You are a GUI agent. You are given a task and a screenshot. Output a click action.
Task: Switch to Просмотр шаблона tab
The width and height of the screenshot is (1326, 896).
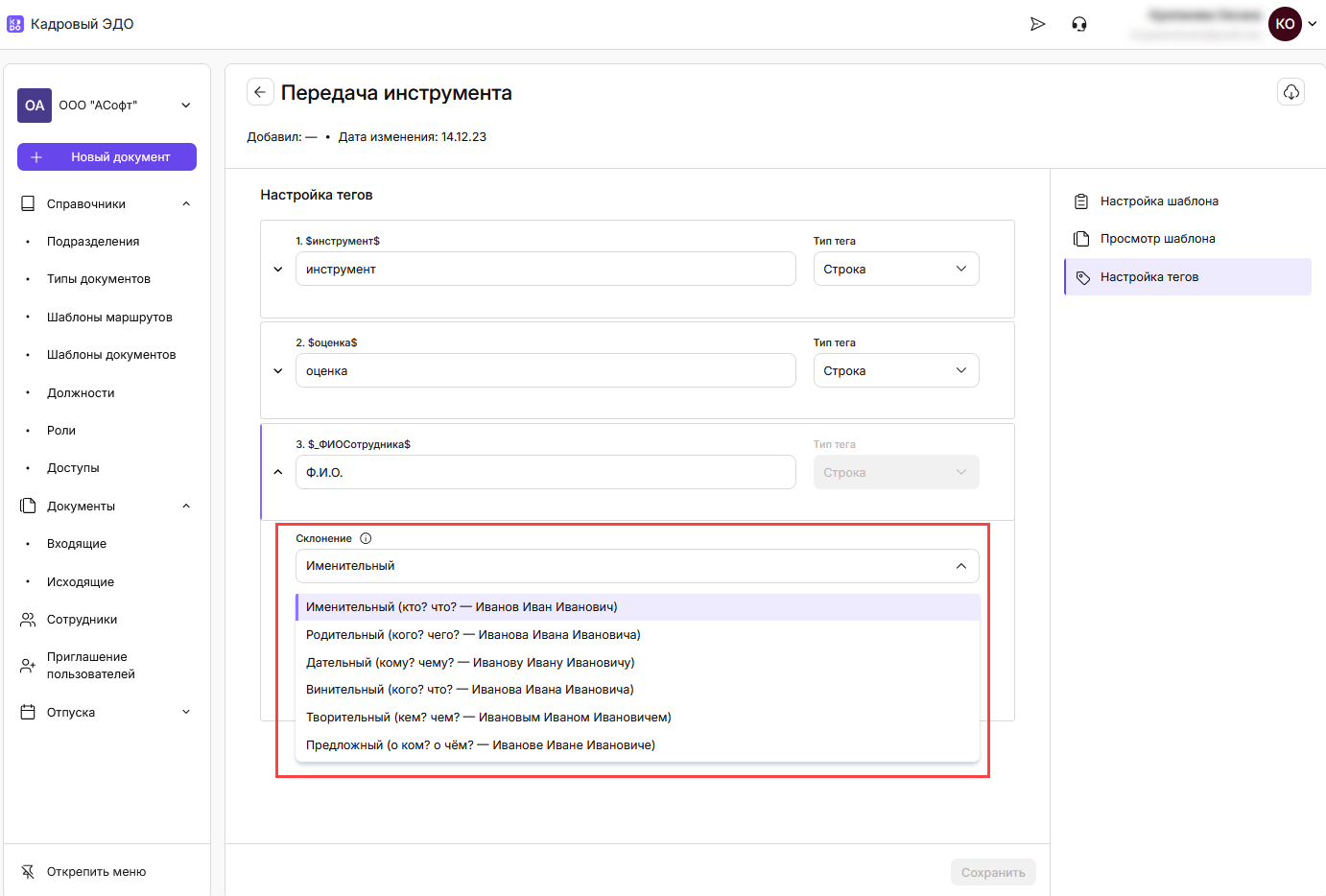[1157, 239]
